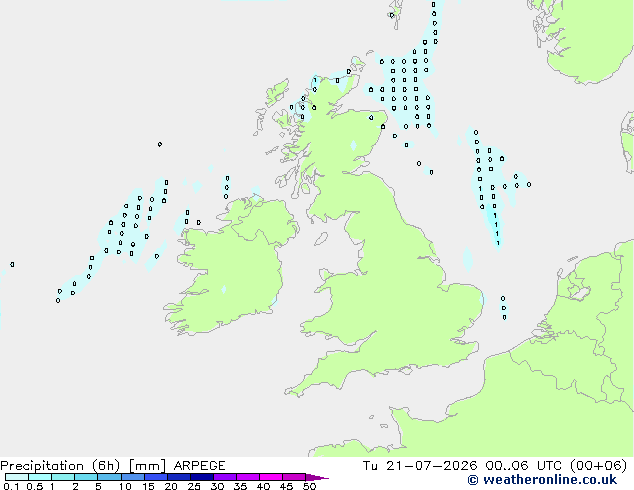Select the 10–15 mm legend color swatch
The image size is (634, 490).
(x=132, y=477)
